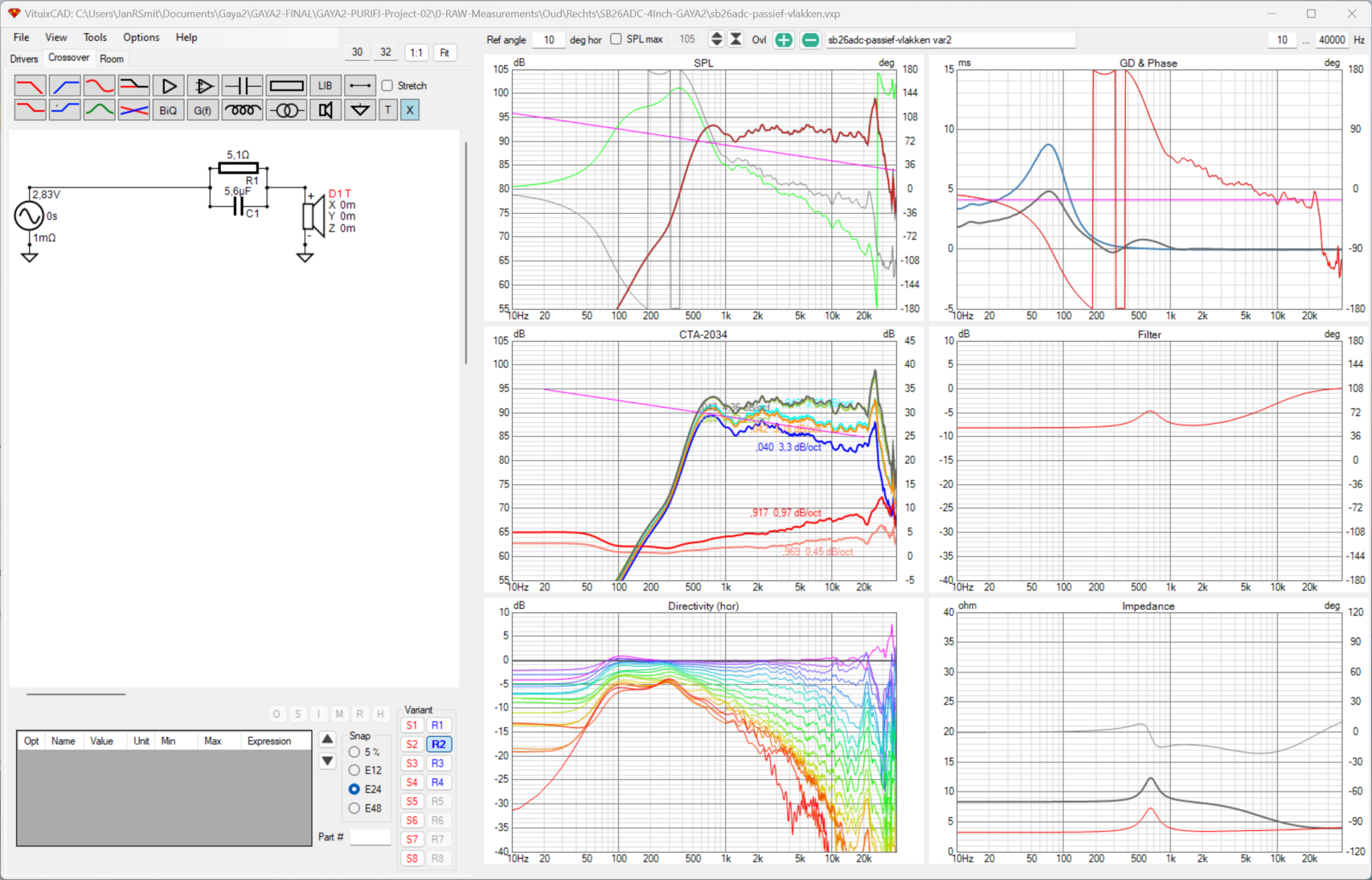Click the T text tool button

[x=388, y=110]
